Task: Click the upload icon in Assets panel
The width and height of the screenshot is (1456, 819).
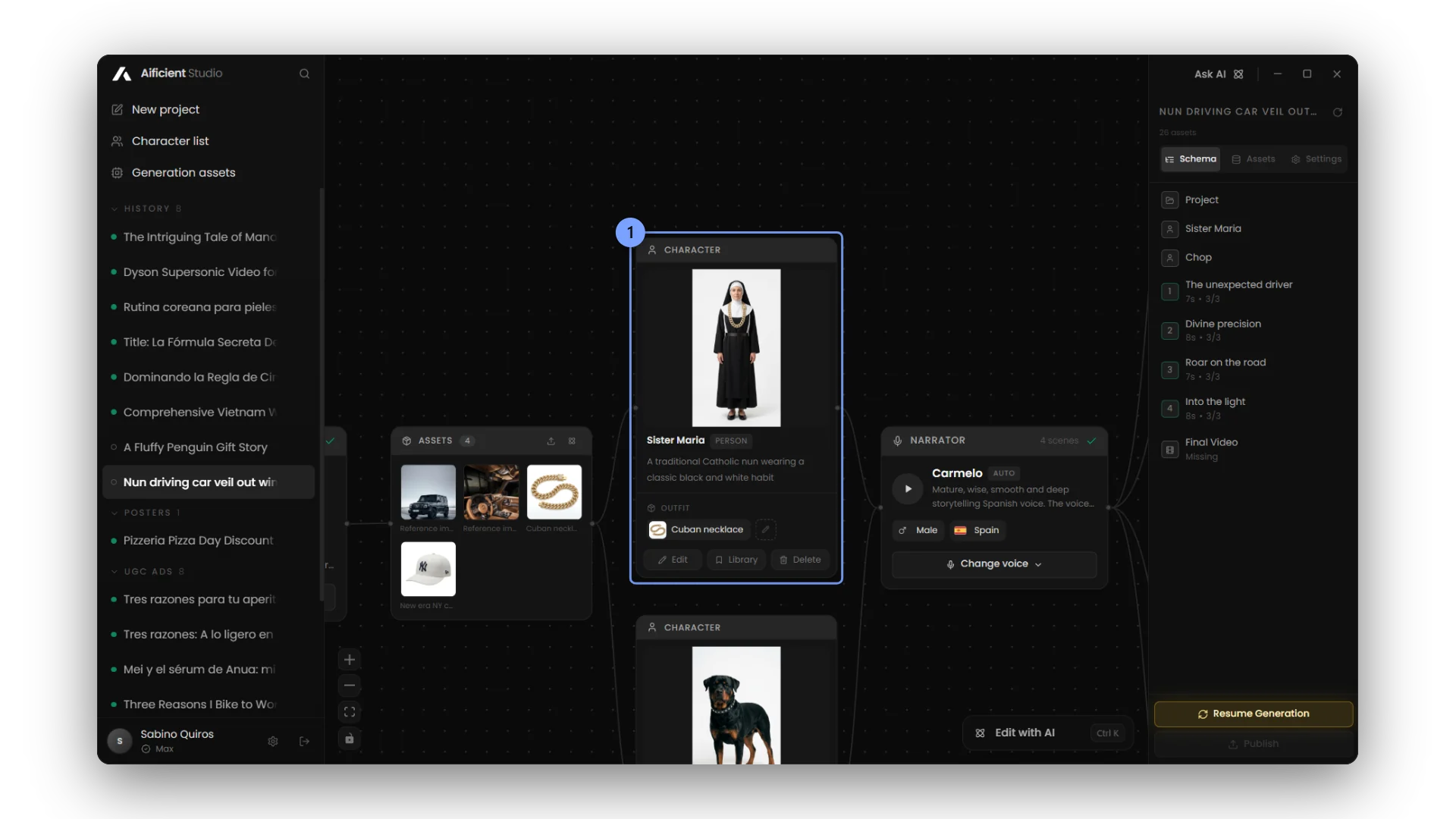Action: click(551, 441)
